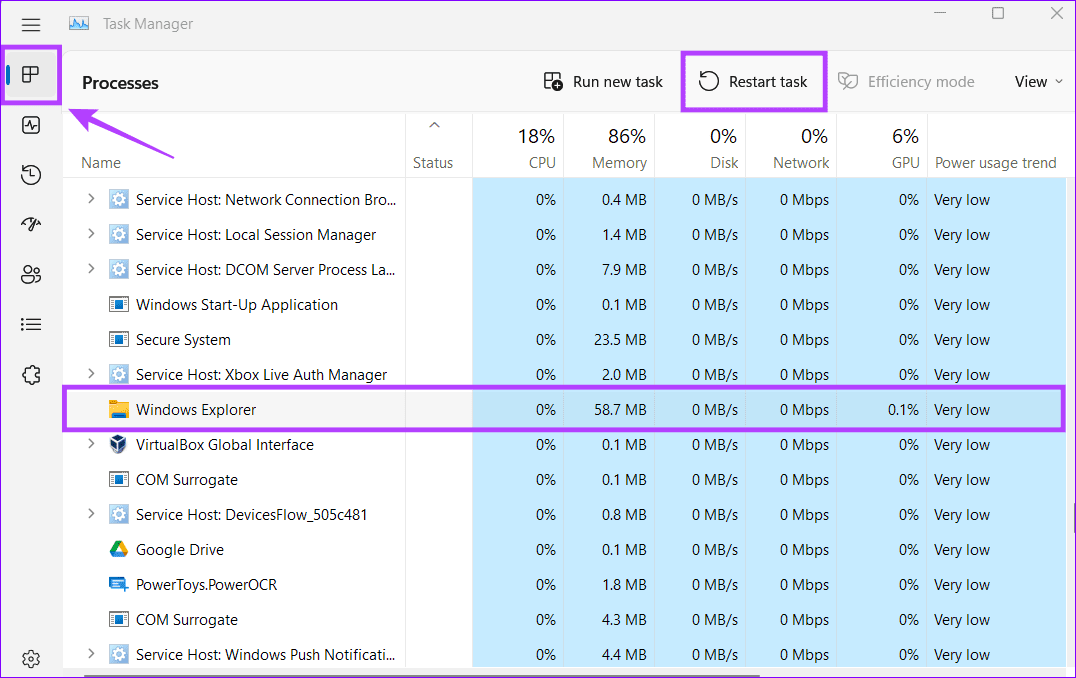The image size is (1076, 678).
Task: Maximize the Task Manager window
Action: click(998, 13)
